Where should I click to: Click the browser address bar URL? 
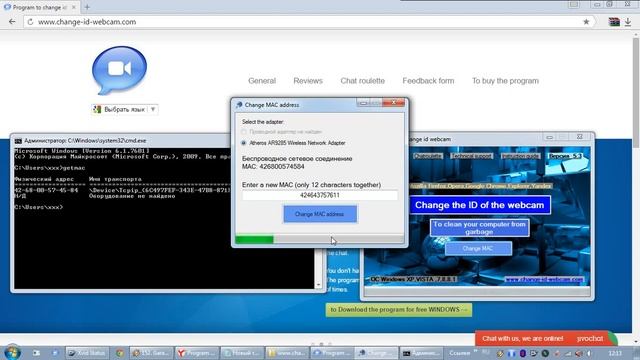pos(87,22)
